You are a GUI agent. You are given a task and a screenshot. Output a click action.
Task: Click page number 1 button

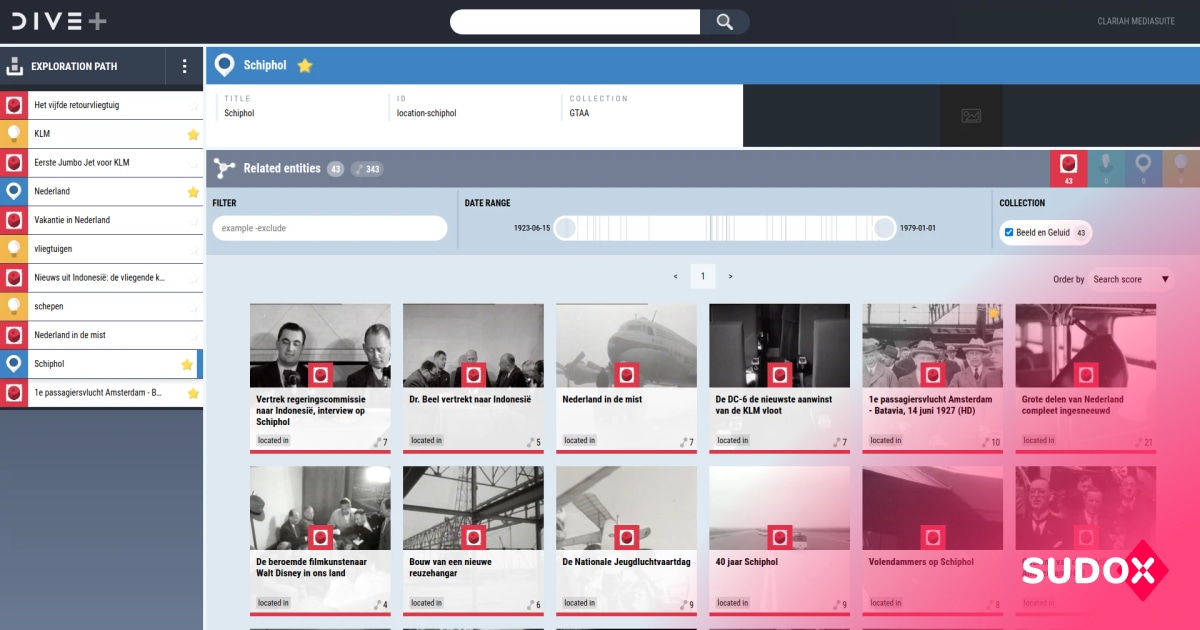702,276
